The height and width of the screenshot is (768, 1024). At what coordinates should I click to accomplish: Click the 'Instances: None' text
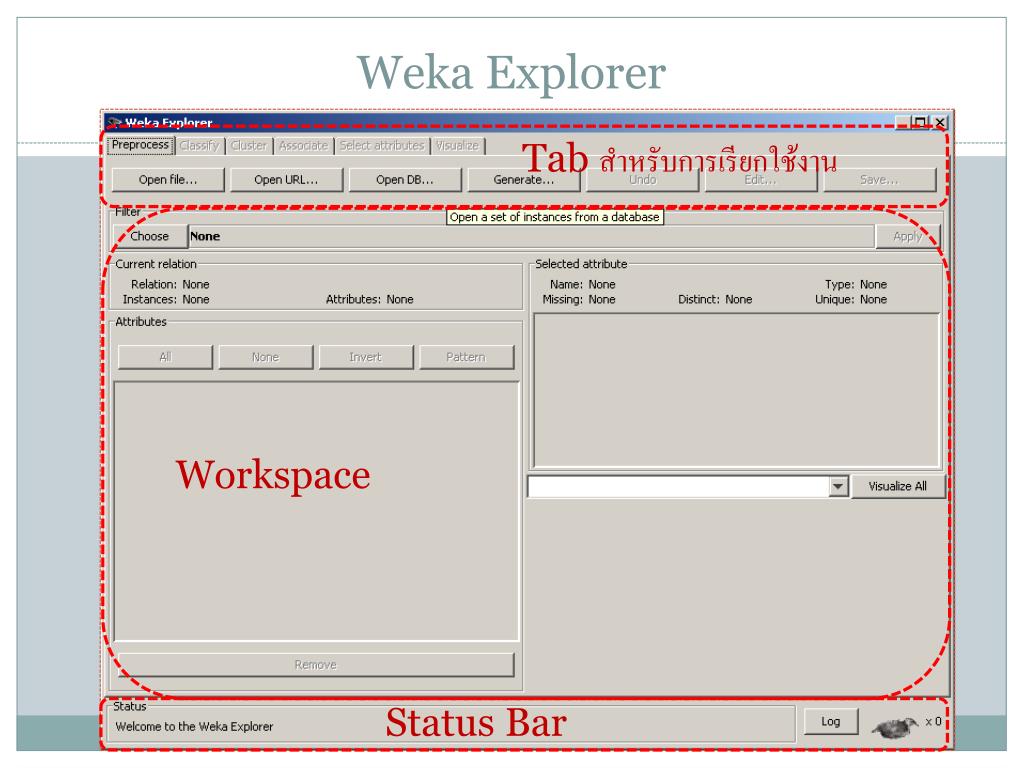click(166, 300)
